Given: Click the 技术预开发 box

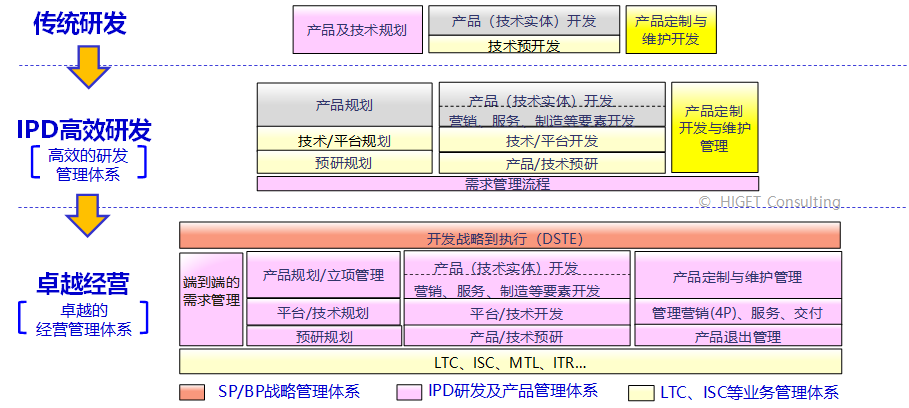Looking at the screenshot, I should 524,45.
